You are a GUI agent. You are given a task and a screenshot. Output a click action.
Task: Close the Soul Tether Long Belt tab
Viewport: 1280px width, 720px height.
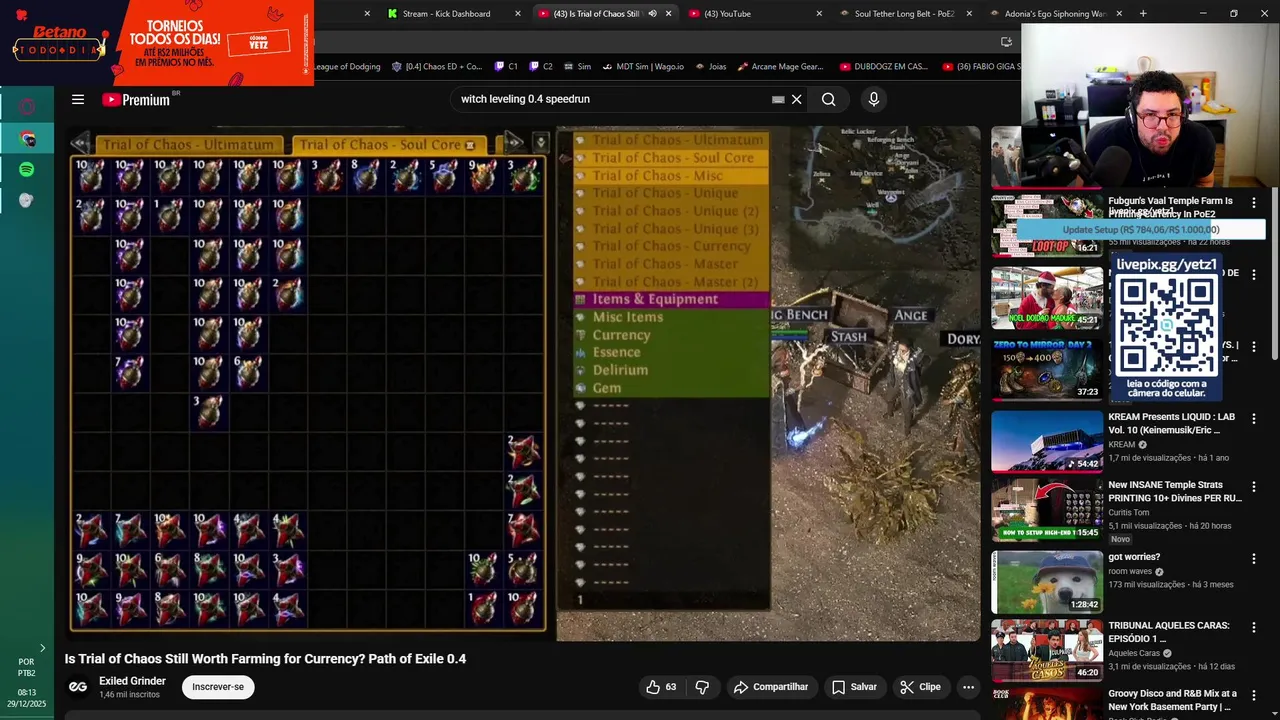(x=970, y=14)
